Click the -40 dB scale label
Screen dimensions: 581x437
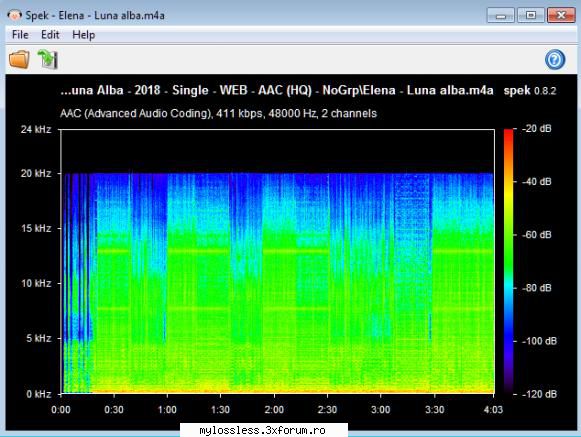(x=537, y=182)
